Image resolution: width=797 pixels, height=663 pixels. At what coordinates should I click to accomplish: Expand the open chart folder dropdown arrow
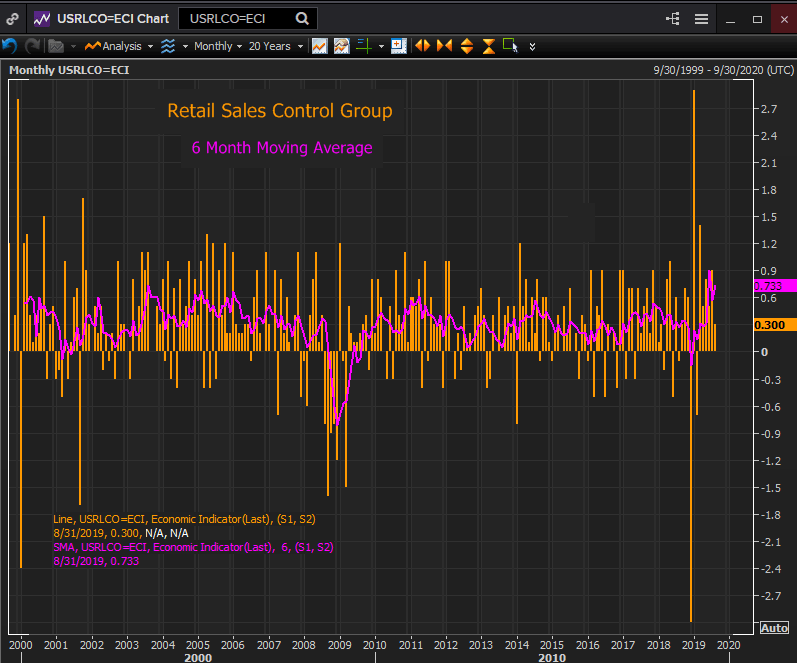pos(73,47)
